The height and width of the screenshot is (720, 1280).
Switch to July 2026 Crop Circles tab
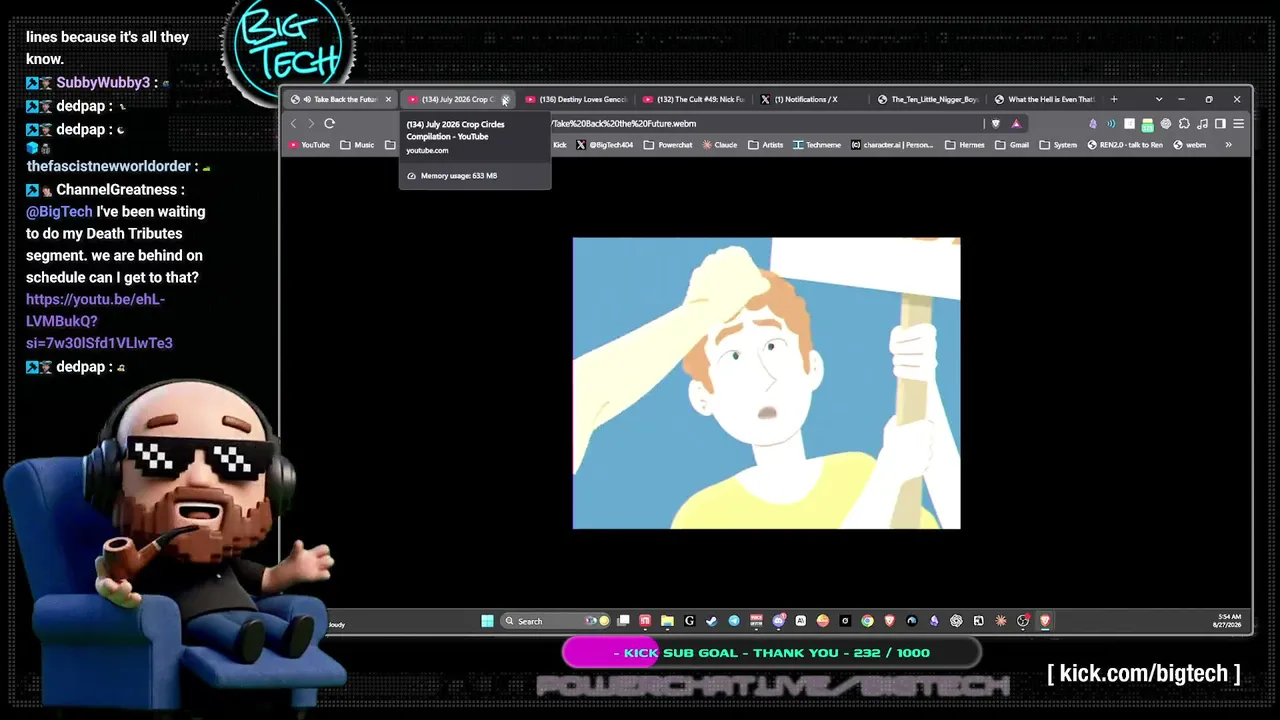tap(456, 99)
